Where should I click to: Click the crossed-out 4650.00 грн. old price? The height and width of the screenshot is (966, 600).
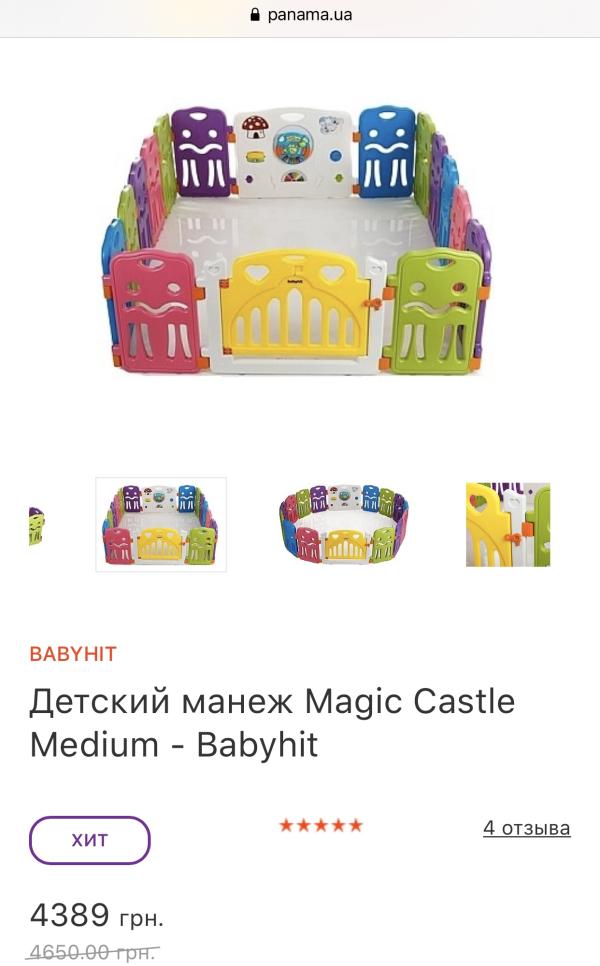[x=92, y=952]
